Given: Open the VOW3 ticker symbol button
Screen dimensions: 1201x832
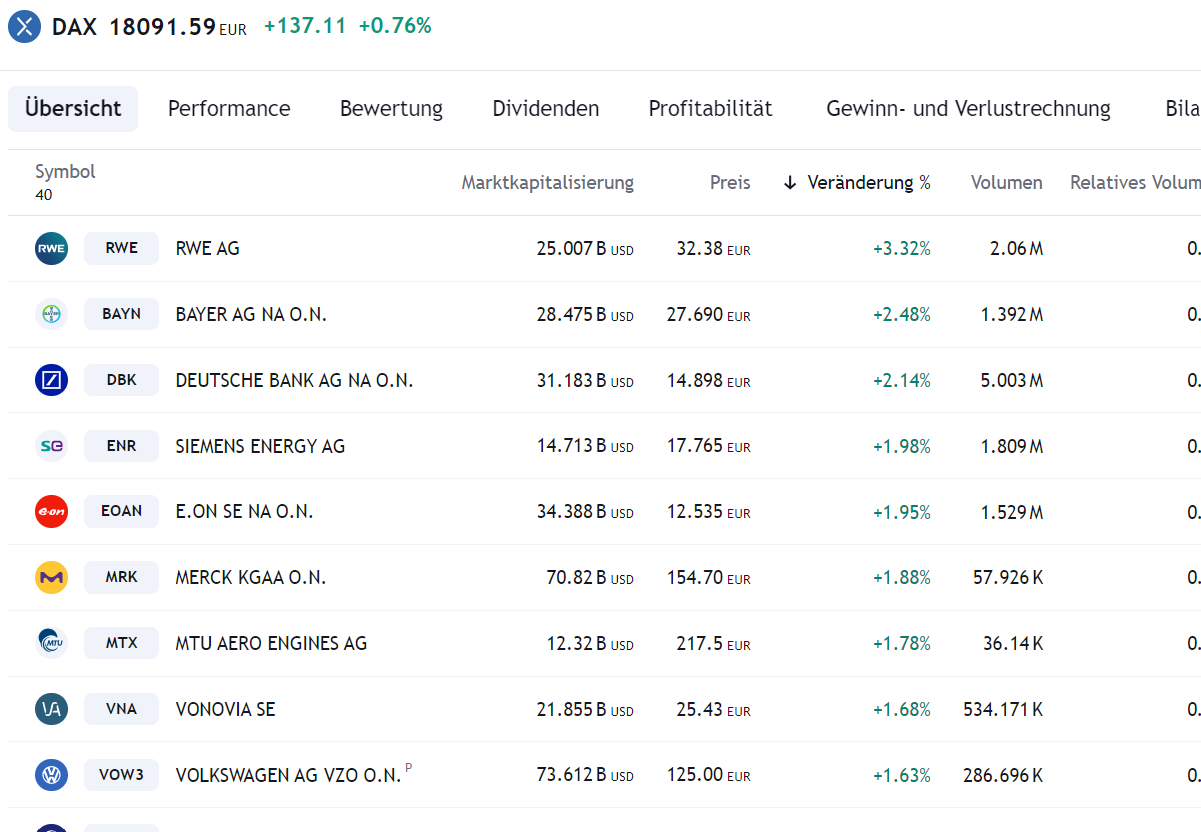Looking at the screenshot, I should click(121, 774).
